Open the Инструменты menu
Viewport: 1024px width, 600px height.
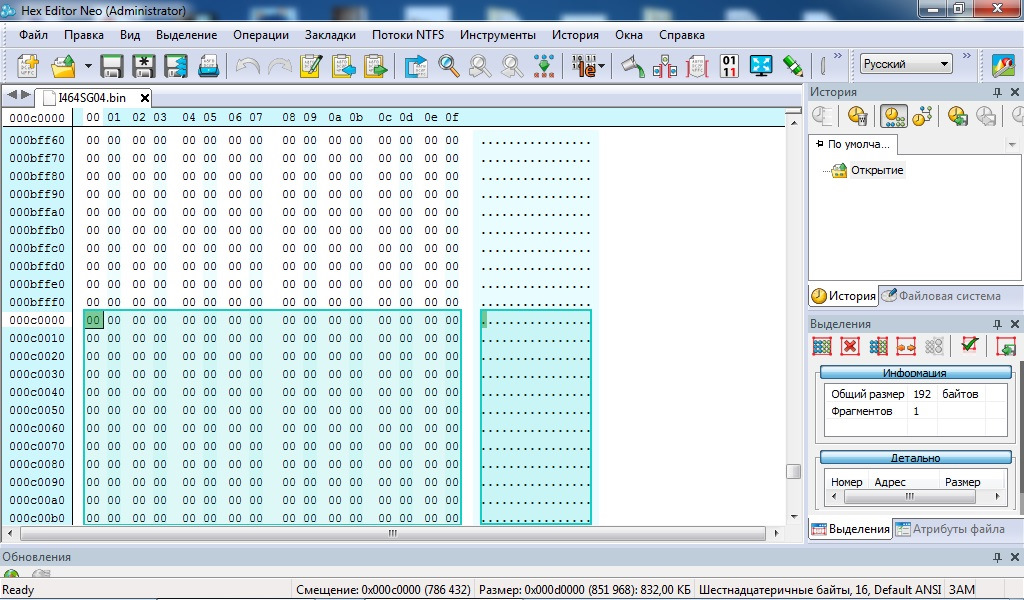point(498,35)
